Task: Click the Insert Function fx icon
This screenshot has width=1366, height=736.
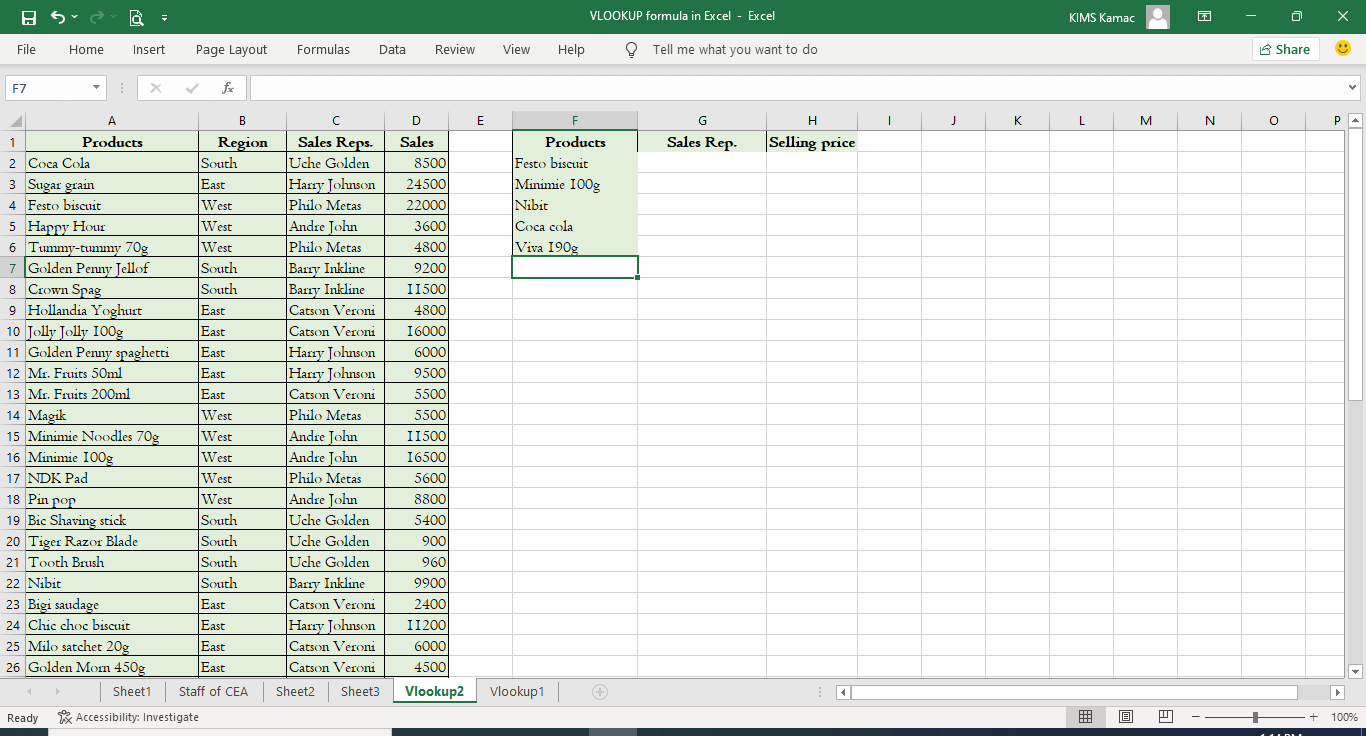Action: 228,87
